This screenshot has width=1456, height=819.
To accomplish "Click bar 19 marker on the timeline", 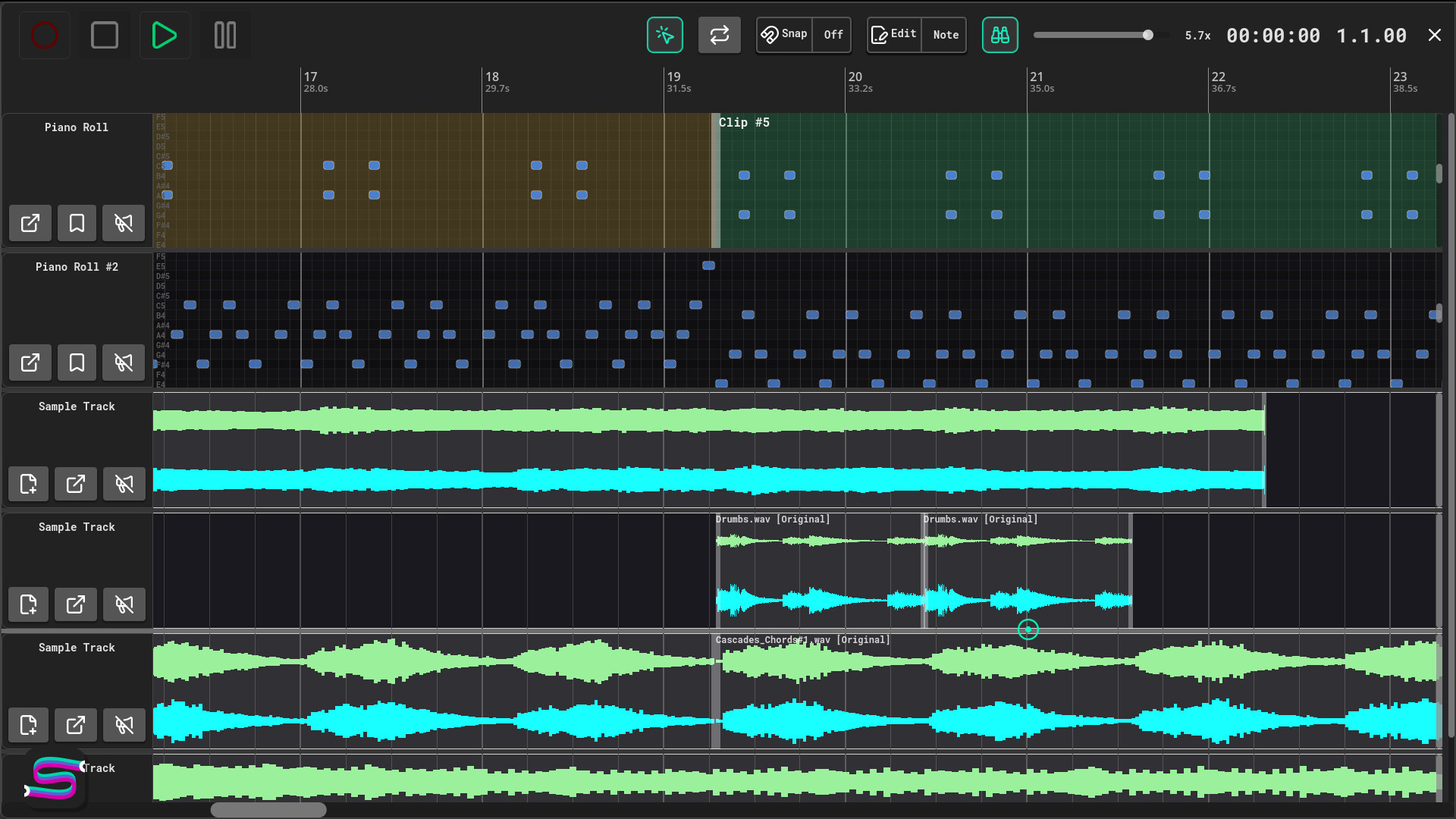I will click(x=673, y=77).
